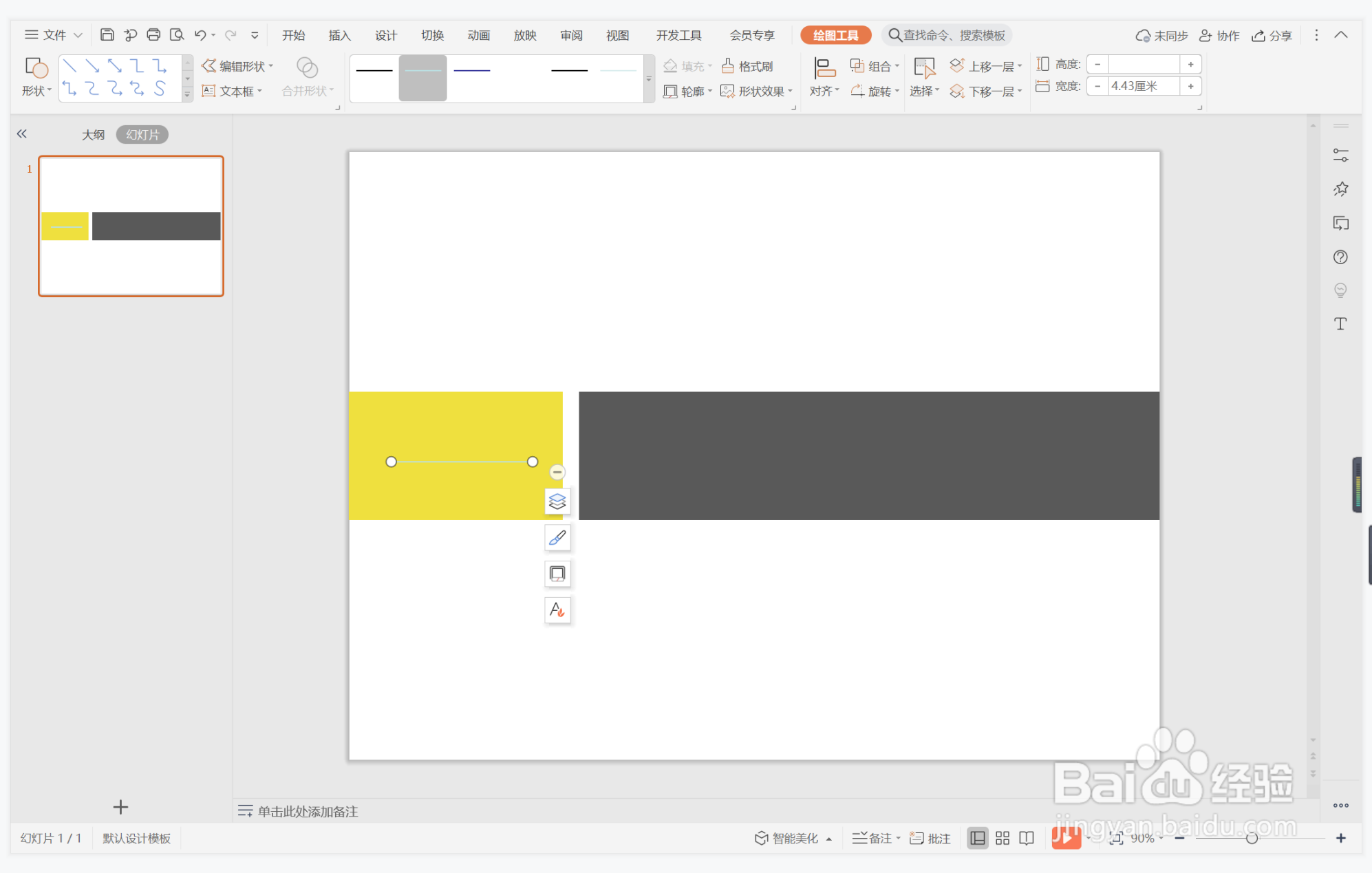
Task: Click the Print icon
Action: [153, 34]
